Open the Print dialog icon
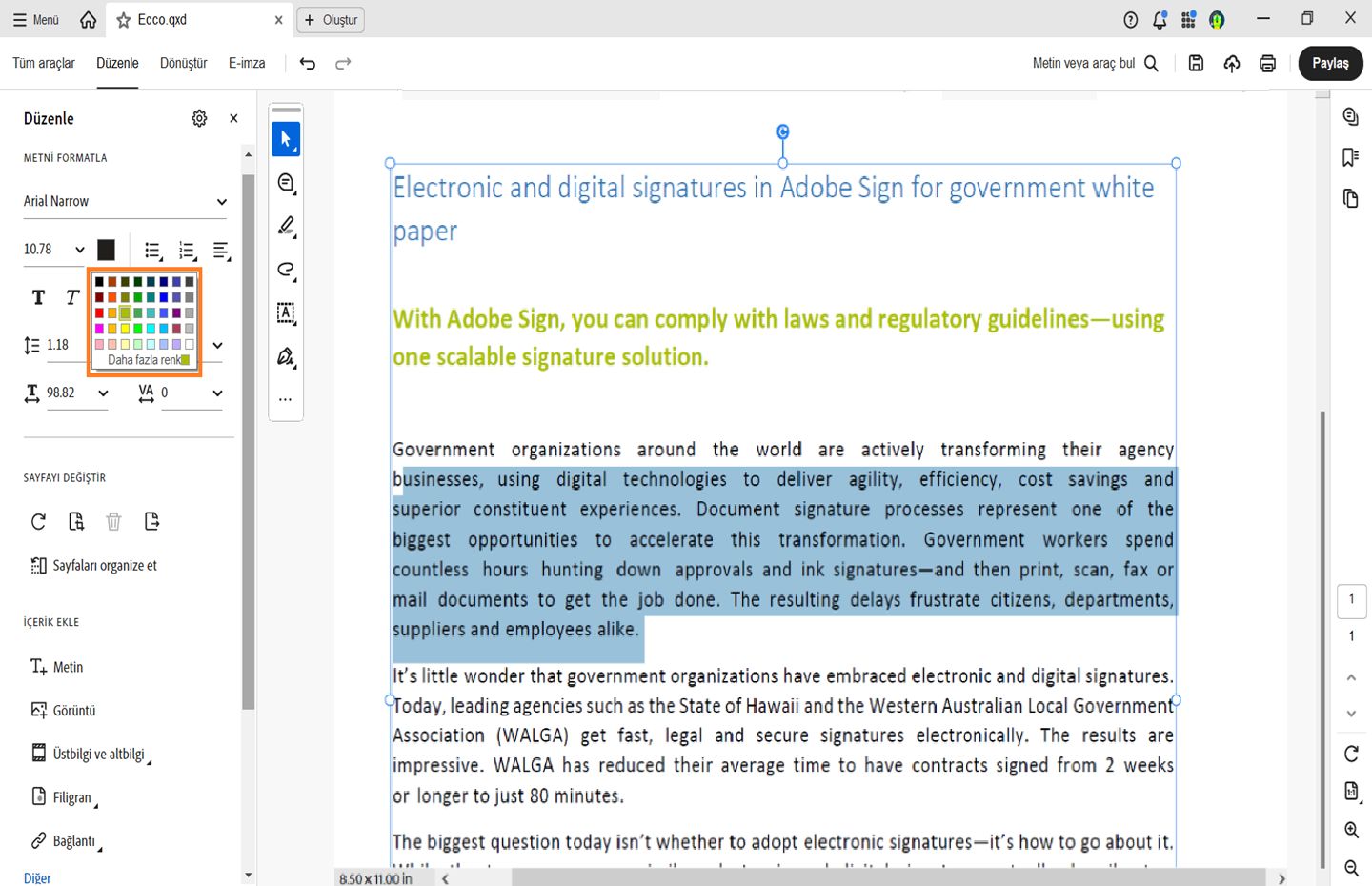The width and height of the screenshot is (1372, 886). (1267, 63)
